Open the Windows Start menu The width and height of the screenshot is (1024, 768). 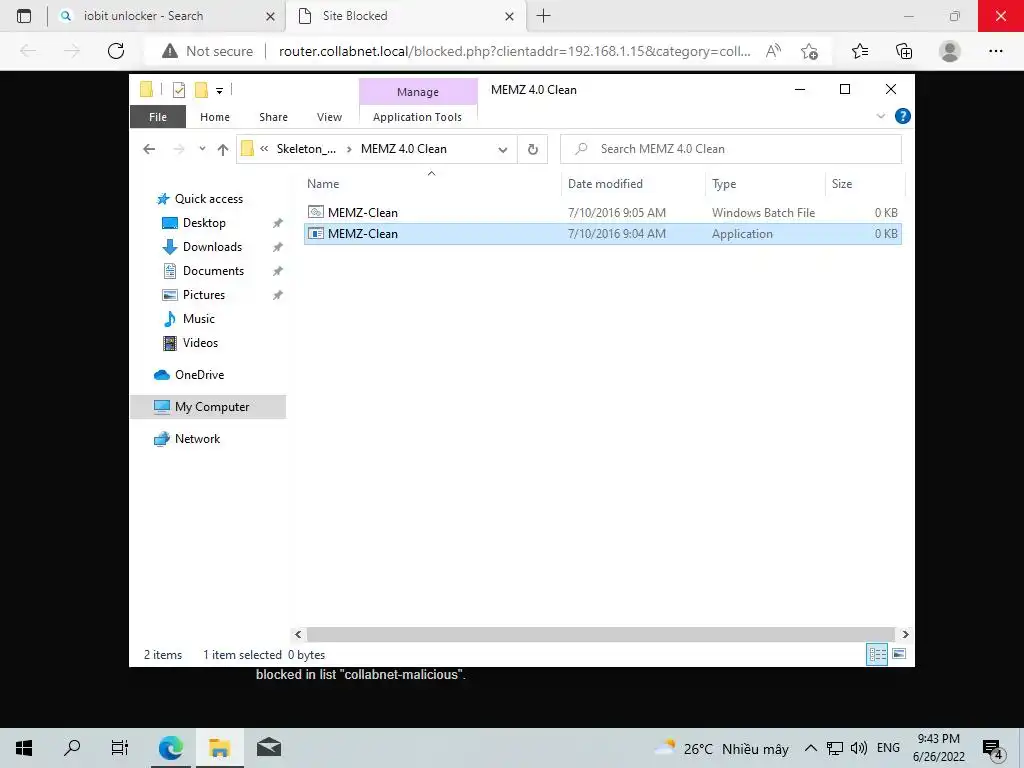point(24,748)
